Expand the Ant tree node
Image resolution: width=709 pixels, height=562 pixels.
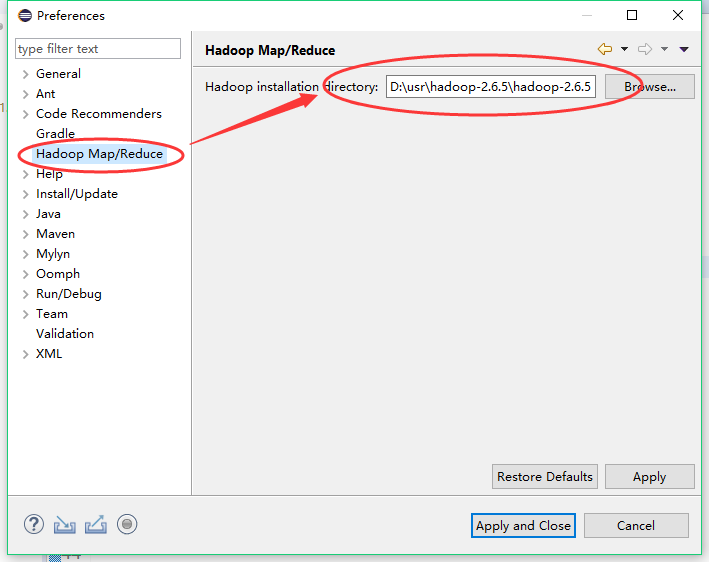tap(26, 94)
